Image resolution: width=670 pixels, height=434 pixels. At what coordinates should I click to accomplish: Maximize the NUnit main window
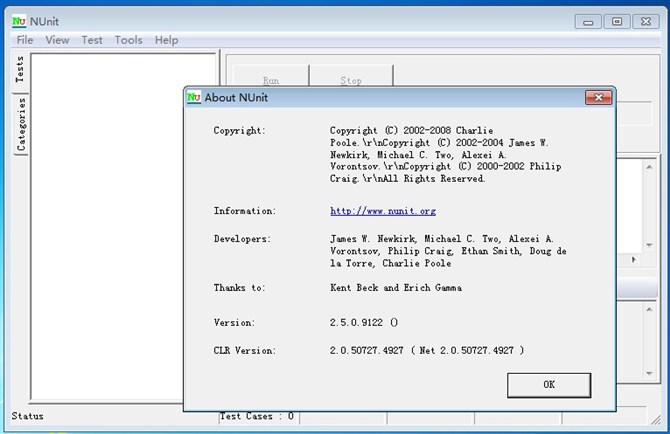[617, 21]
